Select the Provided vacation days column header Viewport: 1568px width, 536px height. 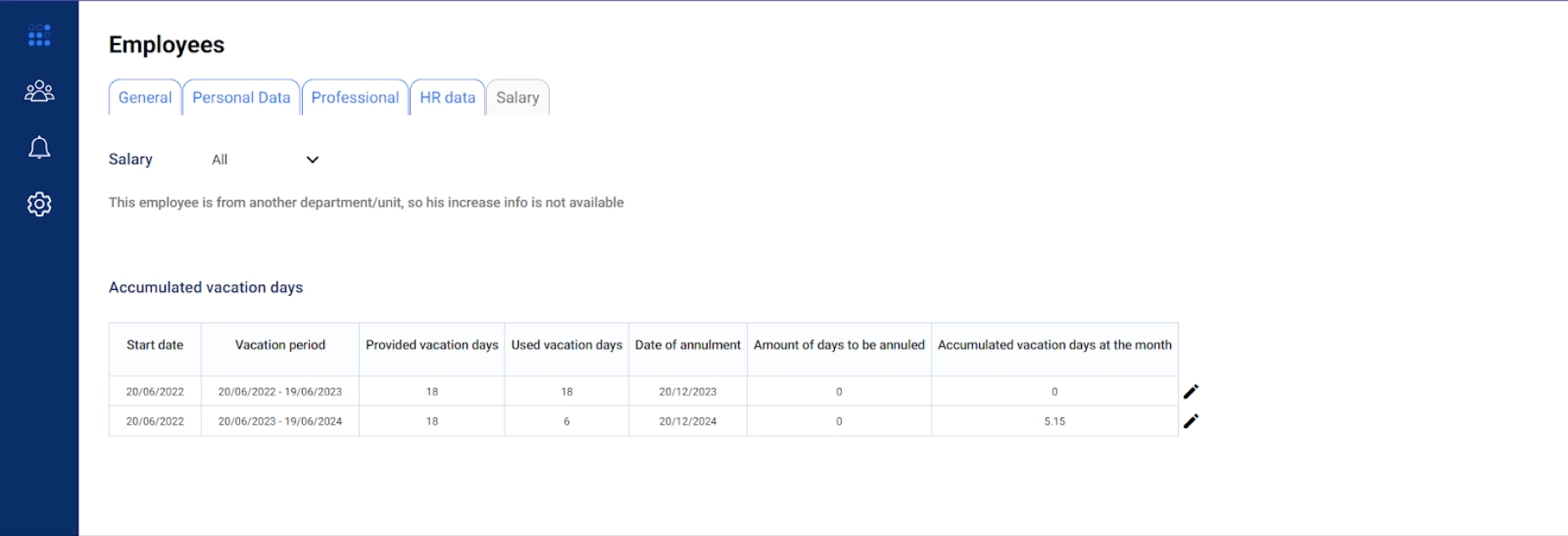pos(432,345)
